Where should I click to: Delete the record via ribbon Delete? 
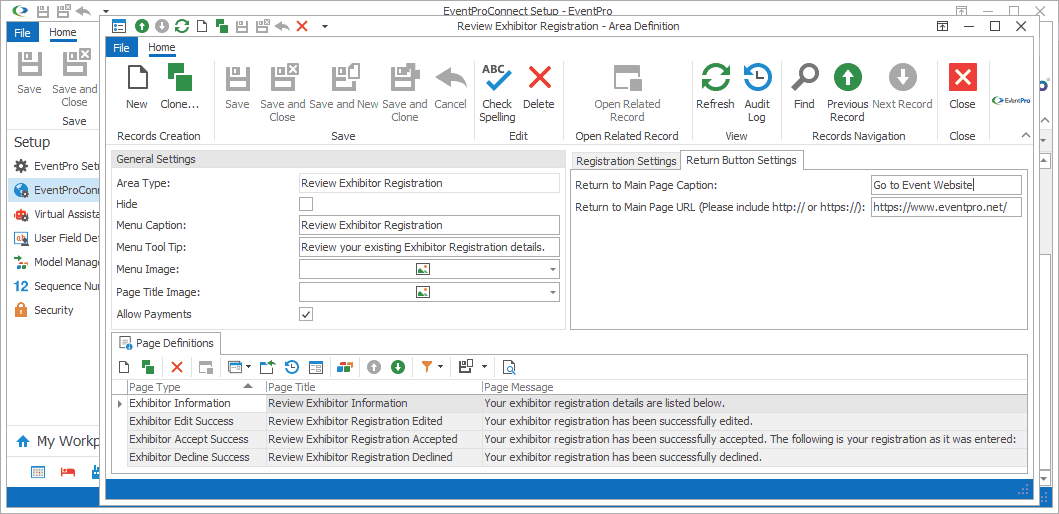click(x=538, y=87)
